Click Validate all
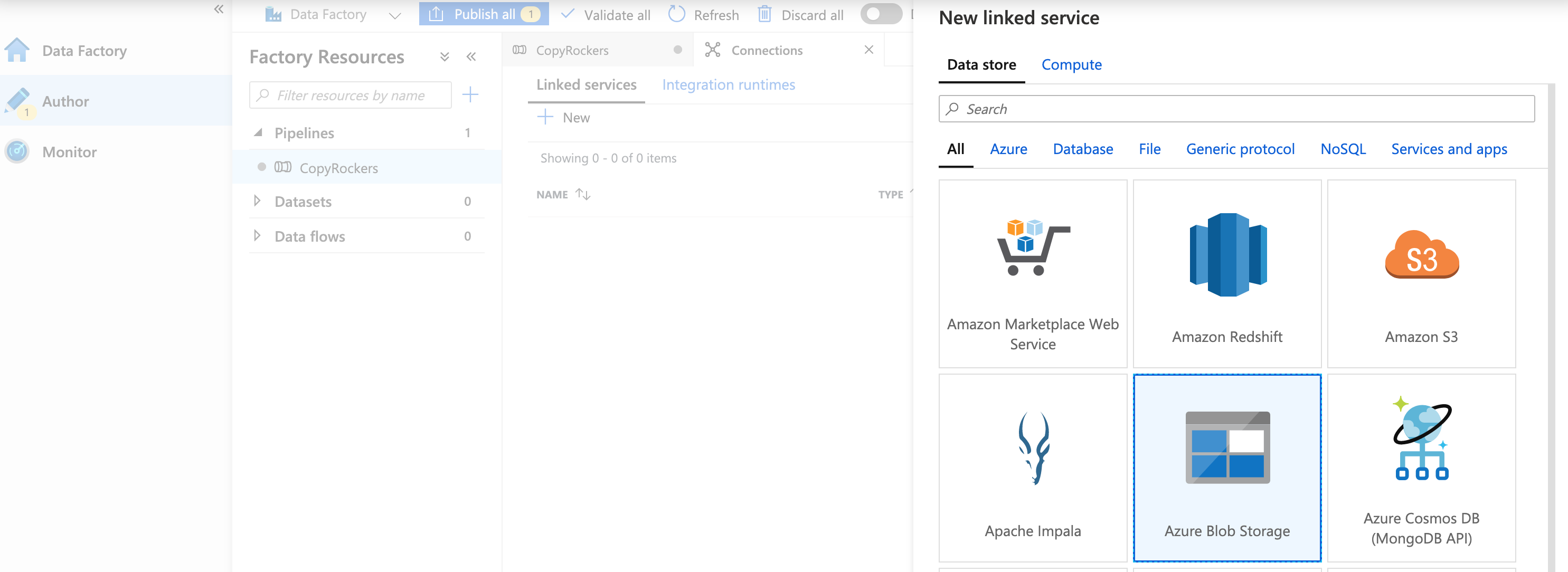Viewport: 1568px width, 572px height. coord(605,15)
